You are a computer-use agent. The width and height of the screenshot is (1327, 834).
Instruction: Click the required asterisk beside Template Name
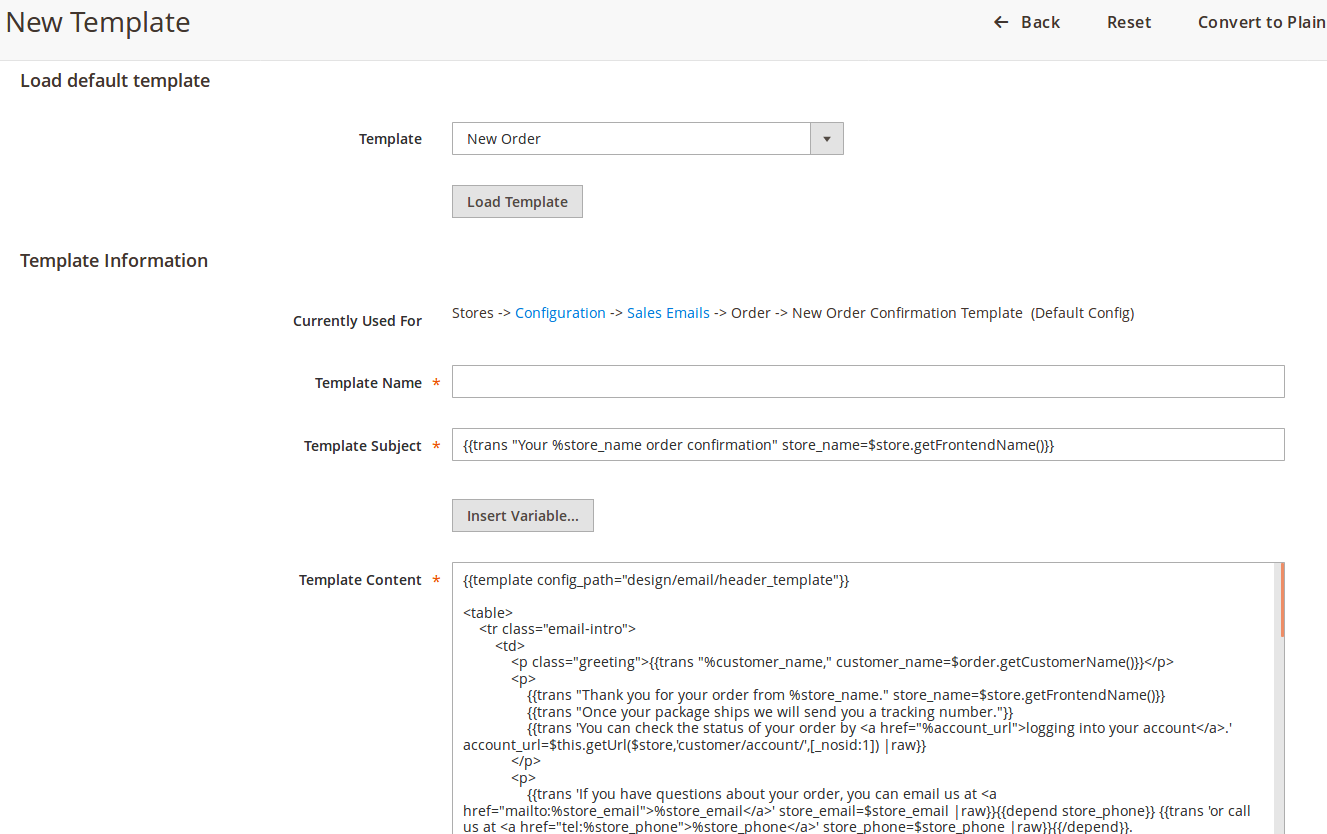click(436, 383)
